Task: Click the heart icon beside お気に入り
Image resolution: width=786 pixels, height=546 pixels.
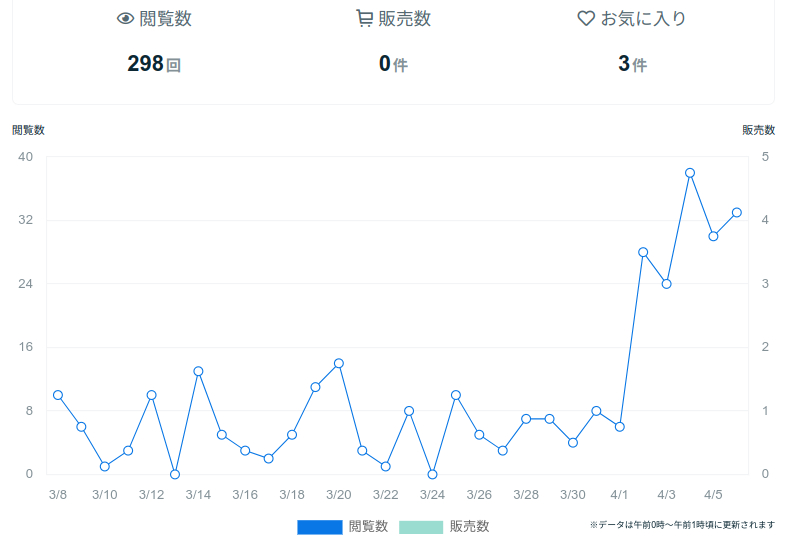Action: coord(586,19)
